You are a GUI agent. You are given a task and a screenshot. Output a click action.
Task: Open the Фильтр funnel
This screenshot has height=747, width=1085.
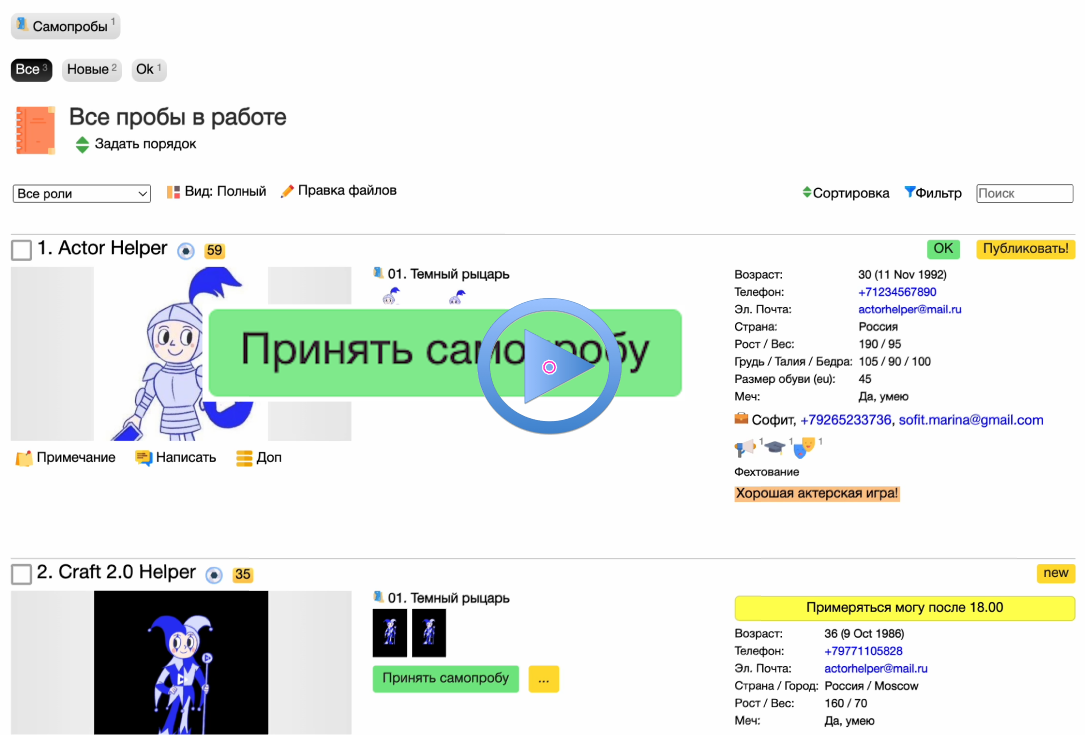933,193
